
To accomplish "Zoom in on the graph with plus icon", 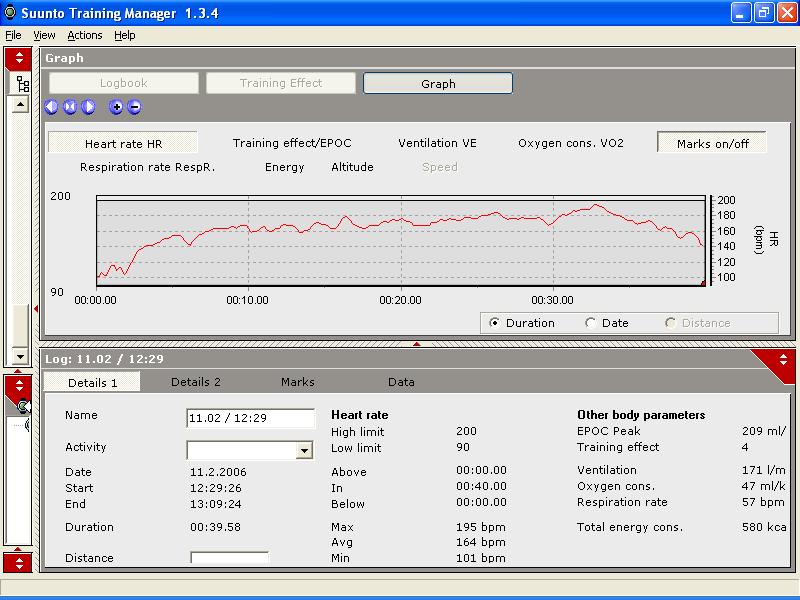I will (116, 107).
